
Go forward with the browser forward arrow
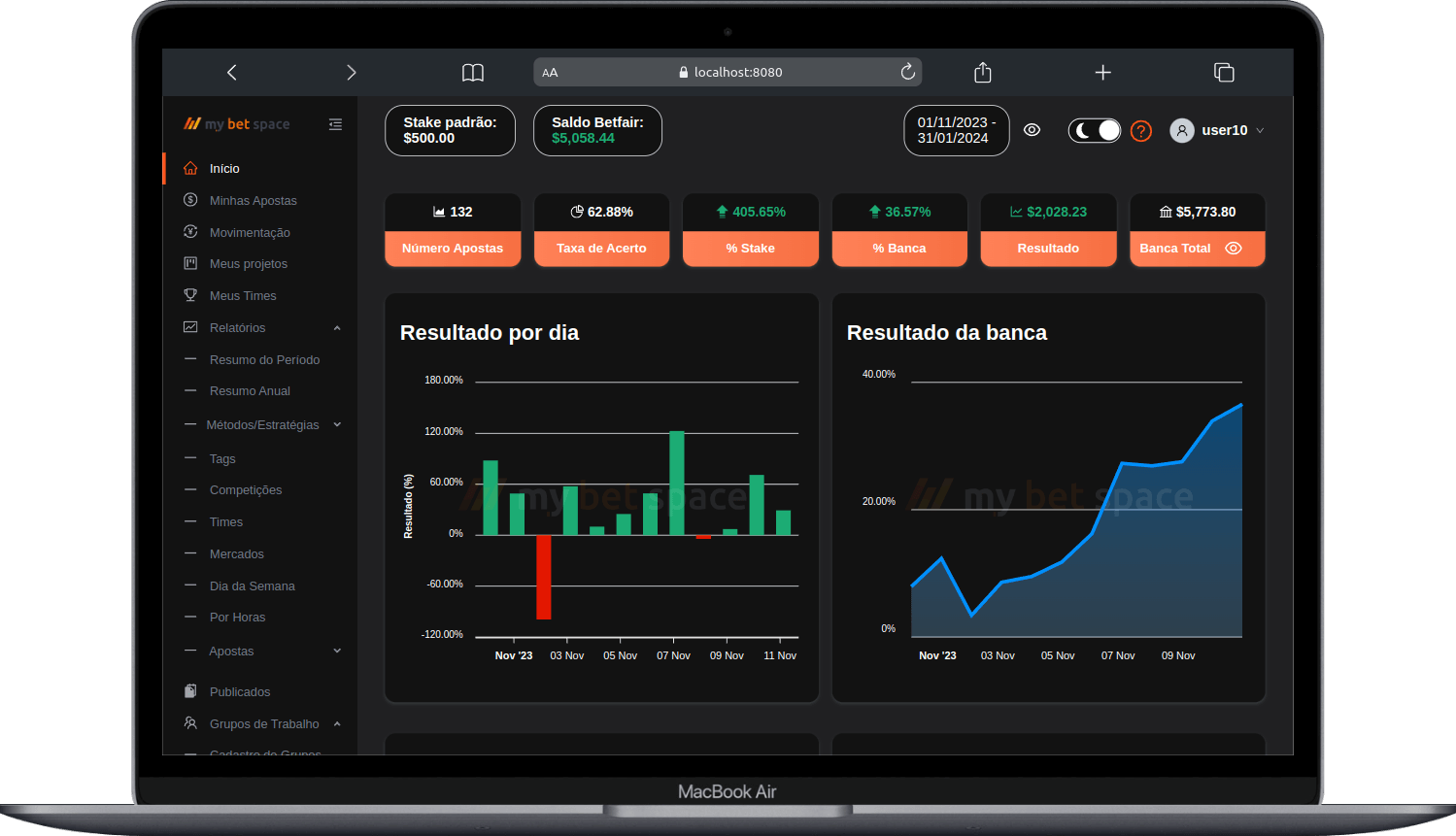(x=351, y=72)
